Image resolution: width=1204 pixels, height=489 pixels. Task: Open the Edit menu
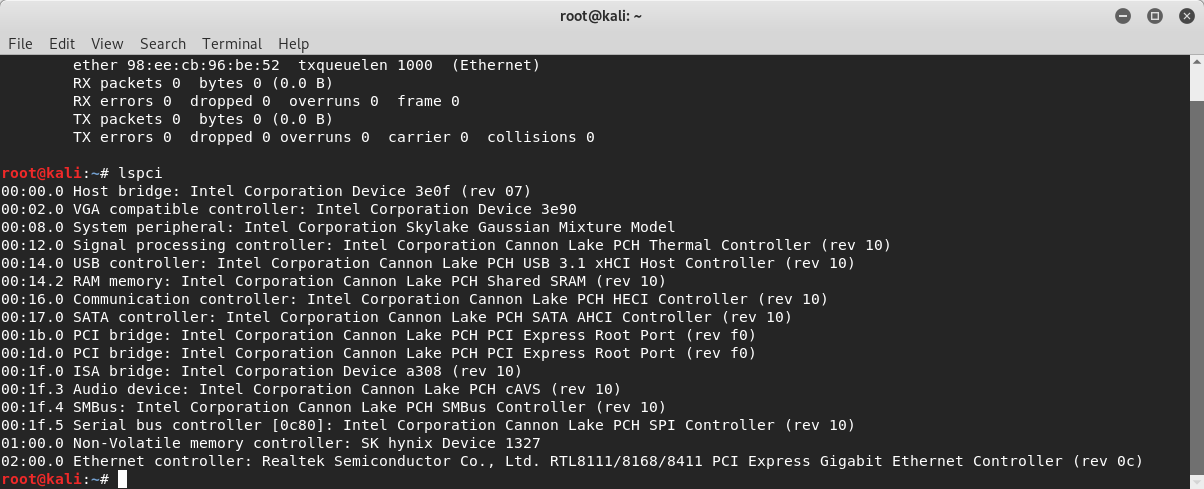tap(62, 44)
